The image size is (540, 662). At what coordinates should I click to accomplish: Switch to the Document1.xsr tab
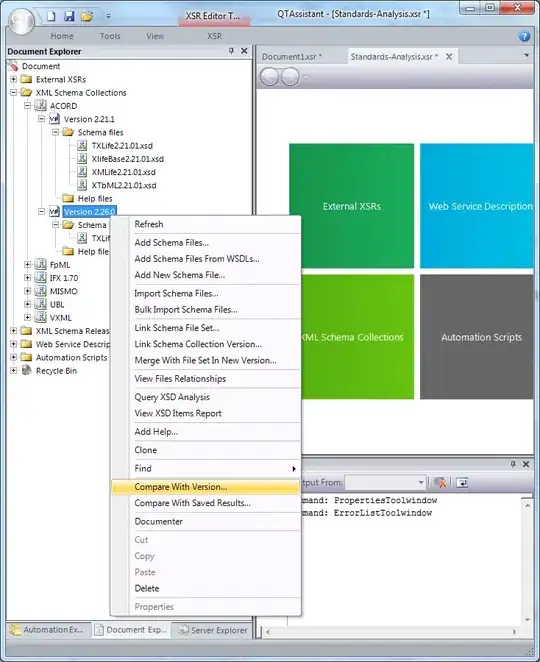[x=291, y=57]
